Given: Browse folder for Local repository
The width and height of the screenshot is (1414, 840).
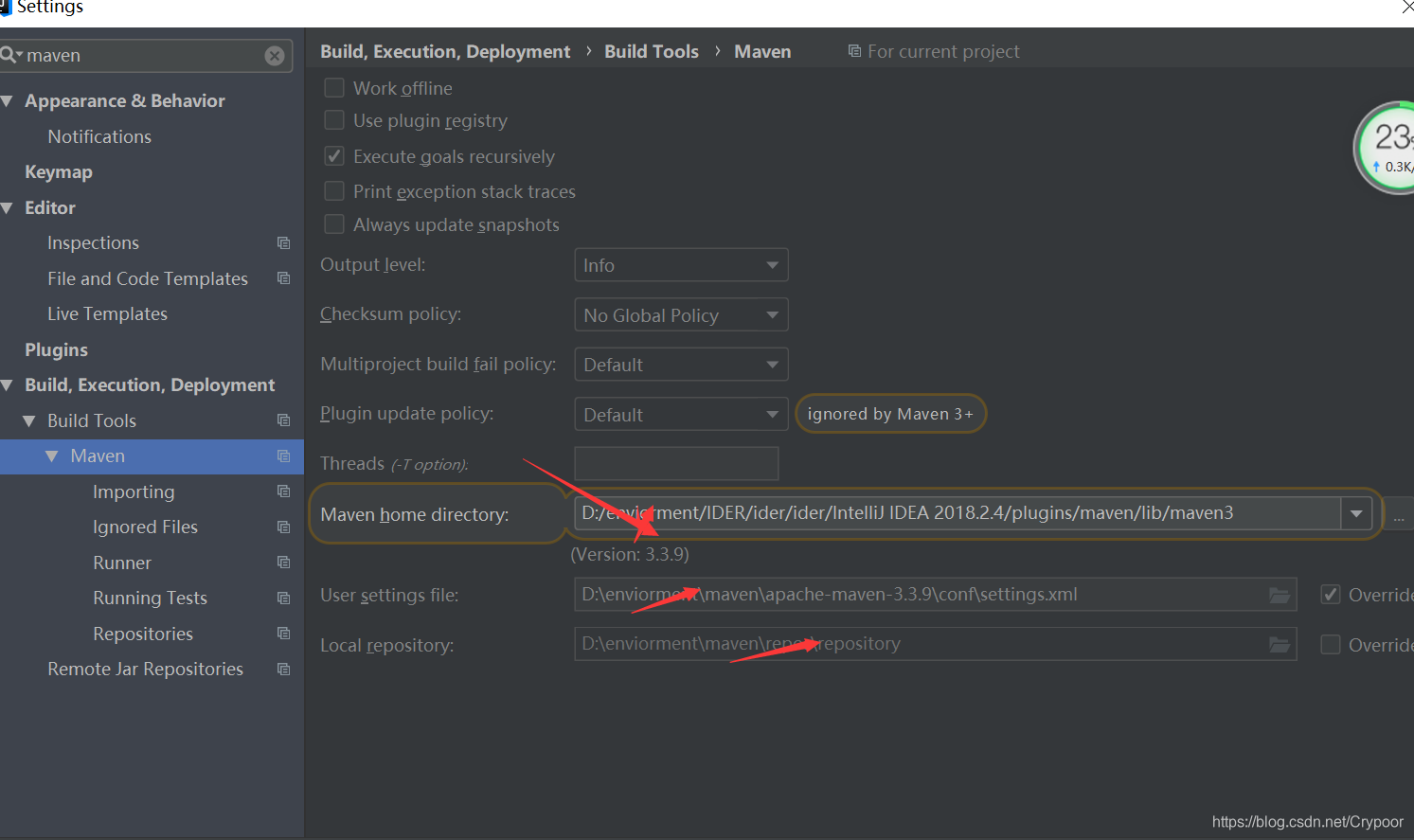Looking at the screenshot, I should 1280,645.
